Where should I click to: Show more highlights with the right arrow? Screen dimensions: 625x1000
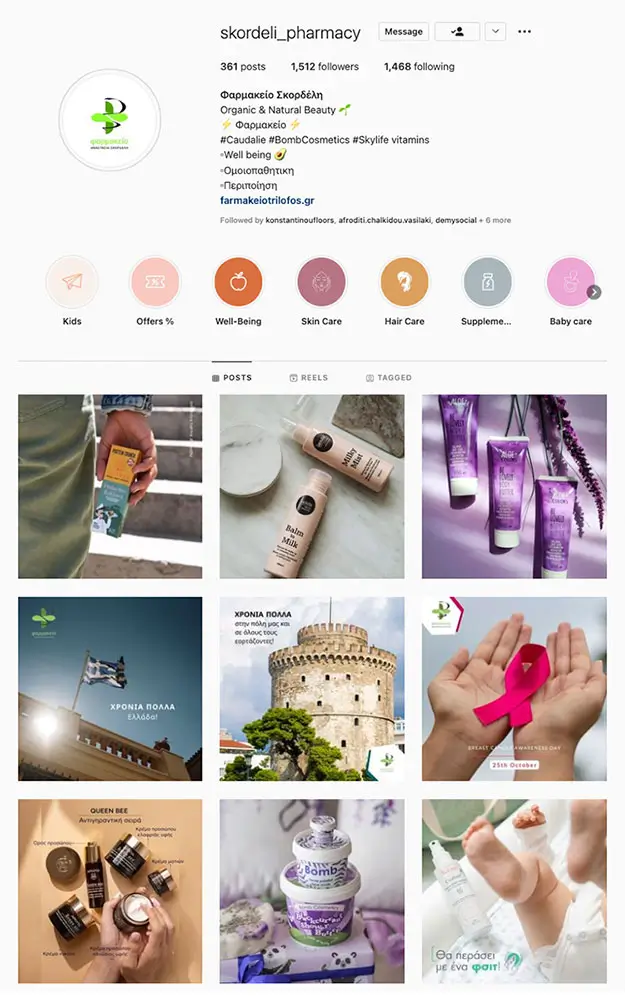pyautogui.click(x=594, y=292)
